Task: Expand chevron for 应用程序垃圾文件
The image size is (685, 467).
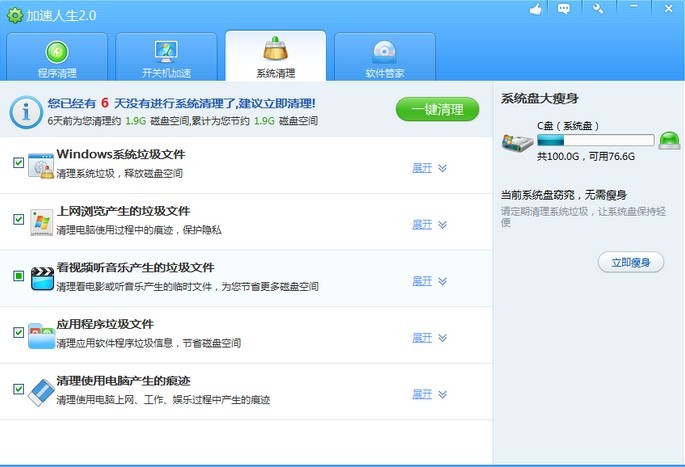Action: [x=443, y=338]
